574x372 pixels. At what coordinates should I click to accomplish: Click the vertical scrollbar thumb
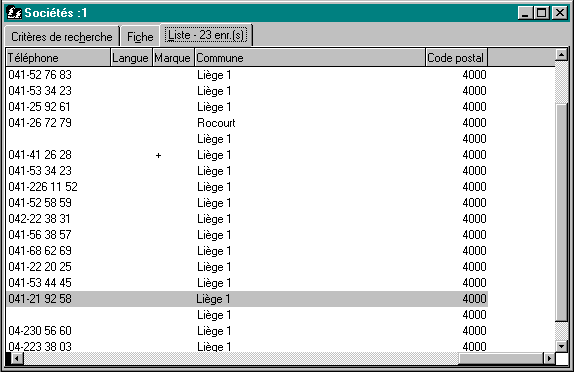pos(561,212)
